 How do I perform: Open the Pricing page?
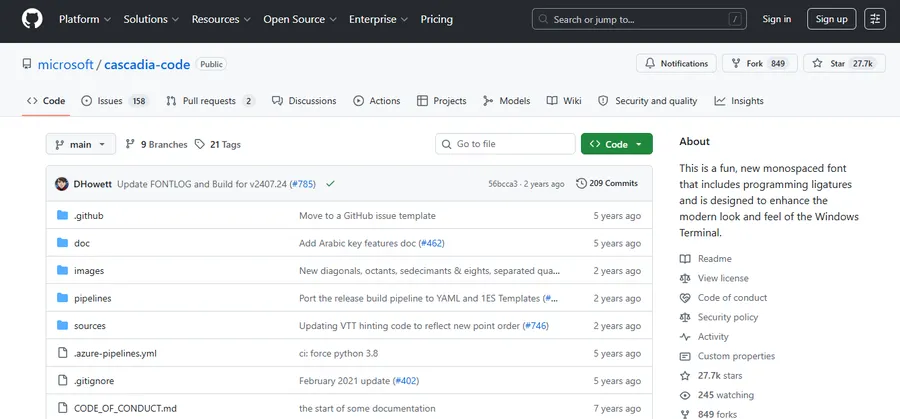coord(436,19)
